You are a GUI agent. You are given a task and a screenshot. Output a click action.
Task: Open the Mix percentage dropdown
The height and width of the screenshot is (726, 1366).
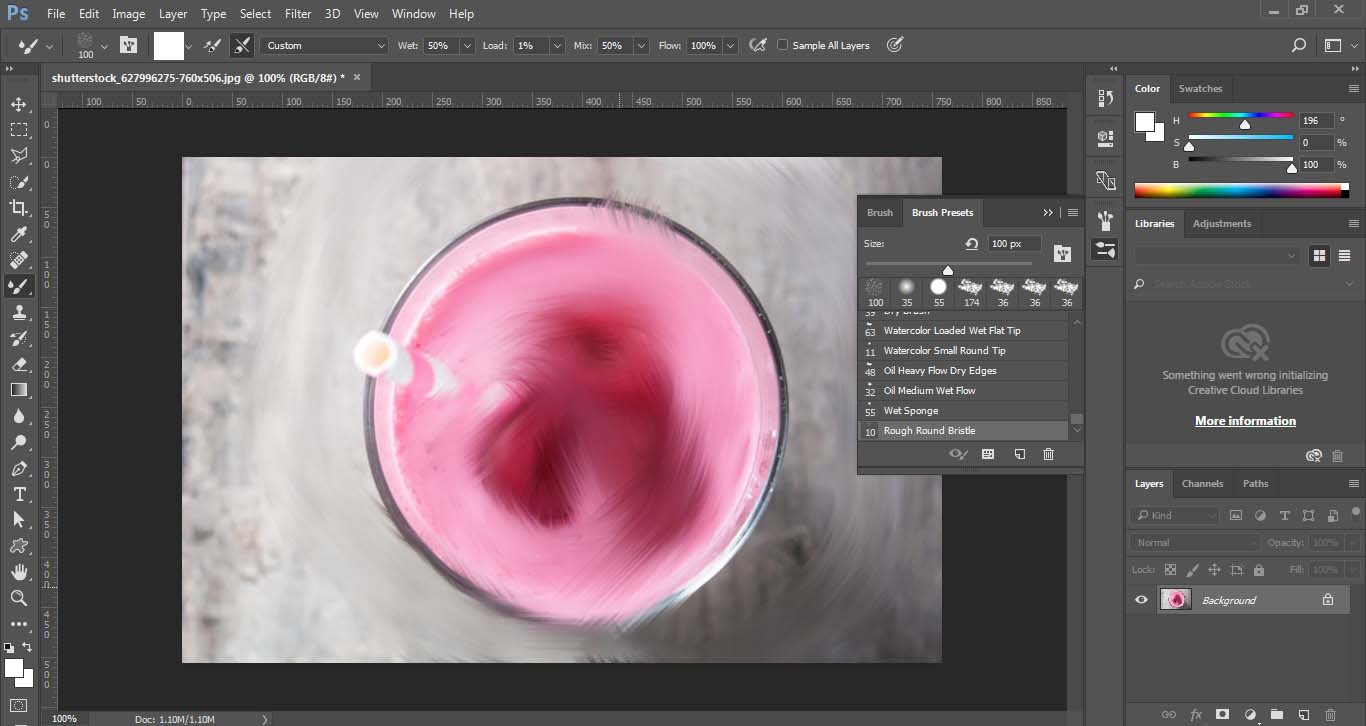(x=641, y=45)
